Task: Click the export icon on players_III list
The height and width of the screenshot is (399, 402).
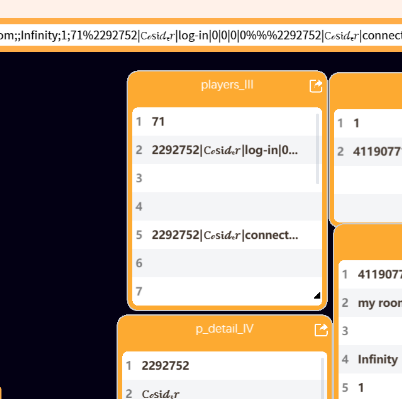Action: pyautogui.click(x=316, y=86)
